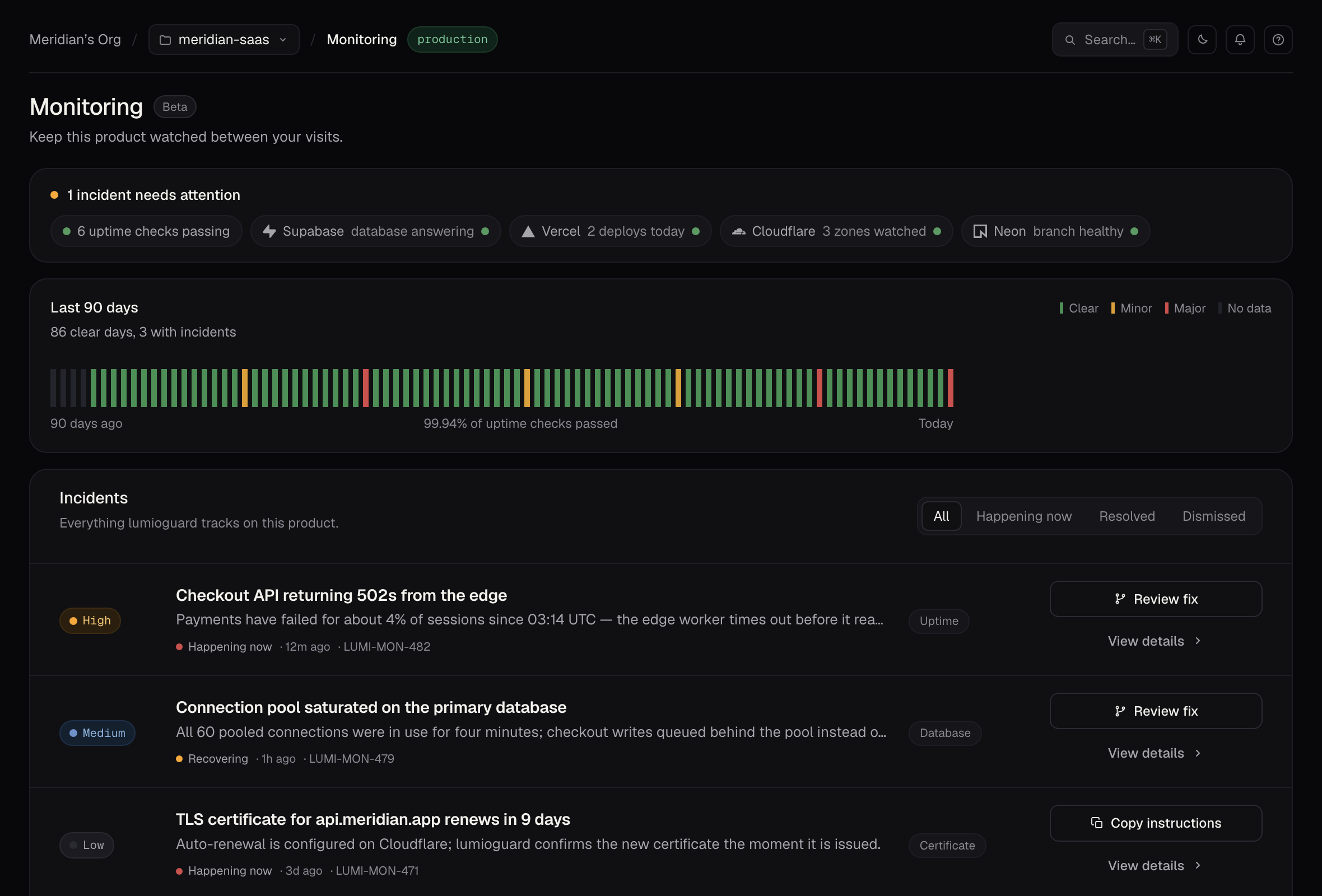Click the Certificate category tag

click(947, 846)
